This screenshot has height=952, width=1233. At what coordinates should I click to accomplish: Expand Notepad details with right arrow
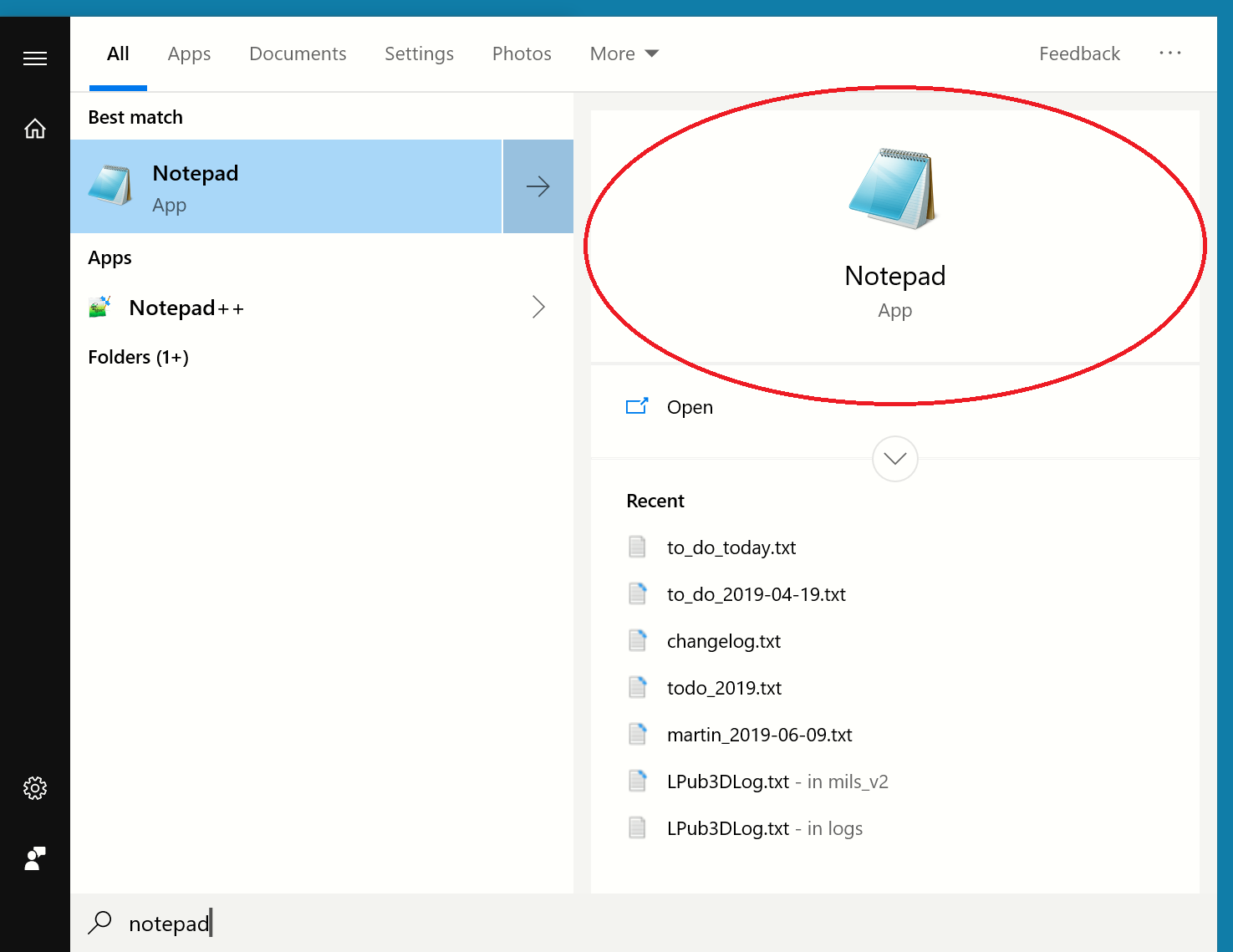538,186
